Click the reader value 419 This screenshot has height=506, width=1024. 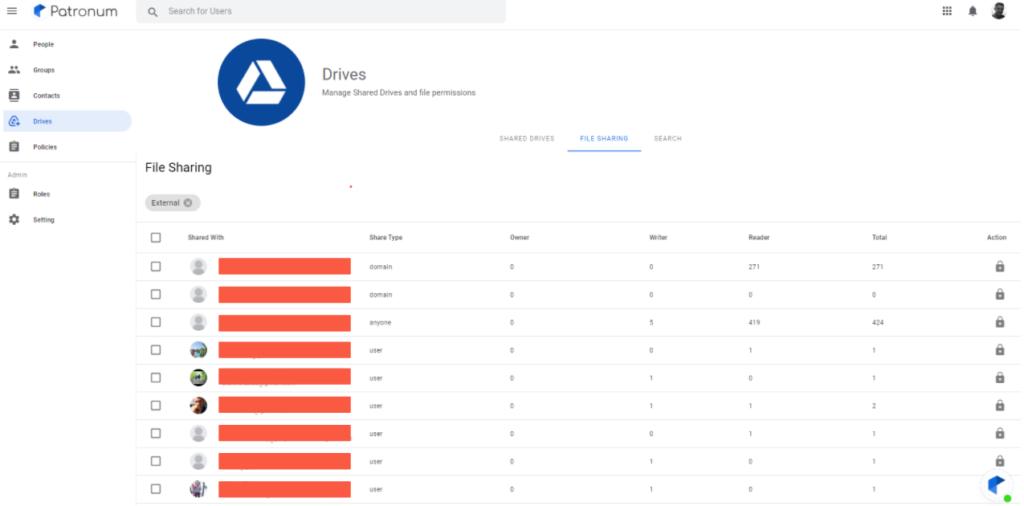coord(754,323)
